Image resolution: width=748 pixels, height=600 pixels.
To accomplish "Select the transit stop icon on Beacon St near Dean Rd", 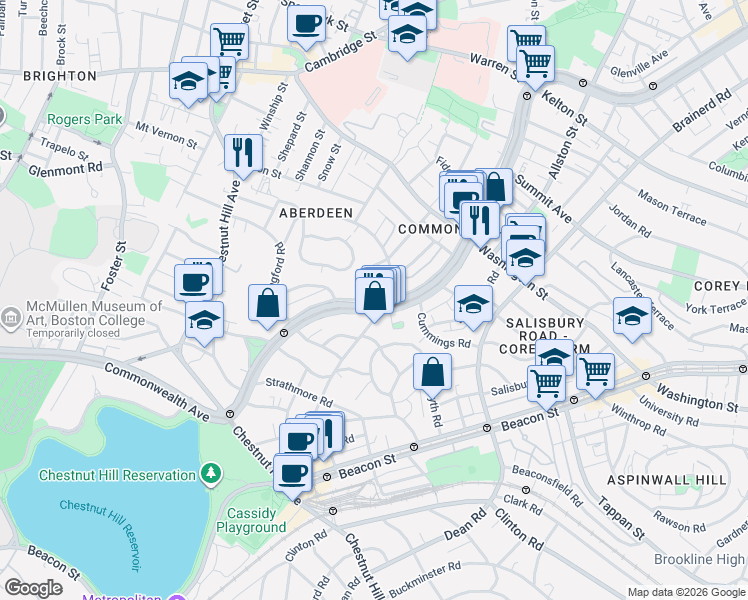I will 487,428.
